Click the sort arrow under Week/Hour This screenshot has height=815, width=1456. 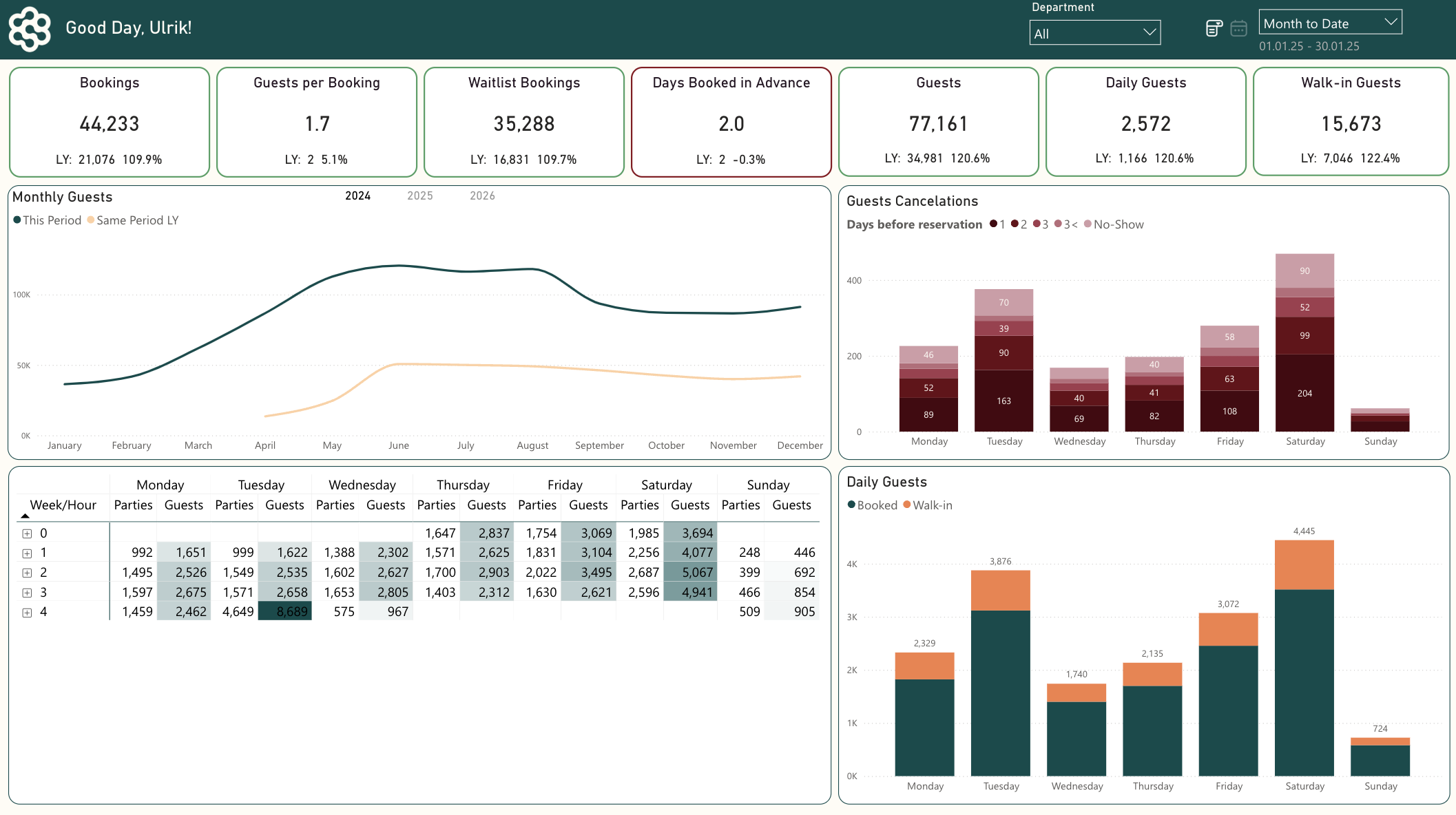click(25, 516)
